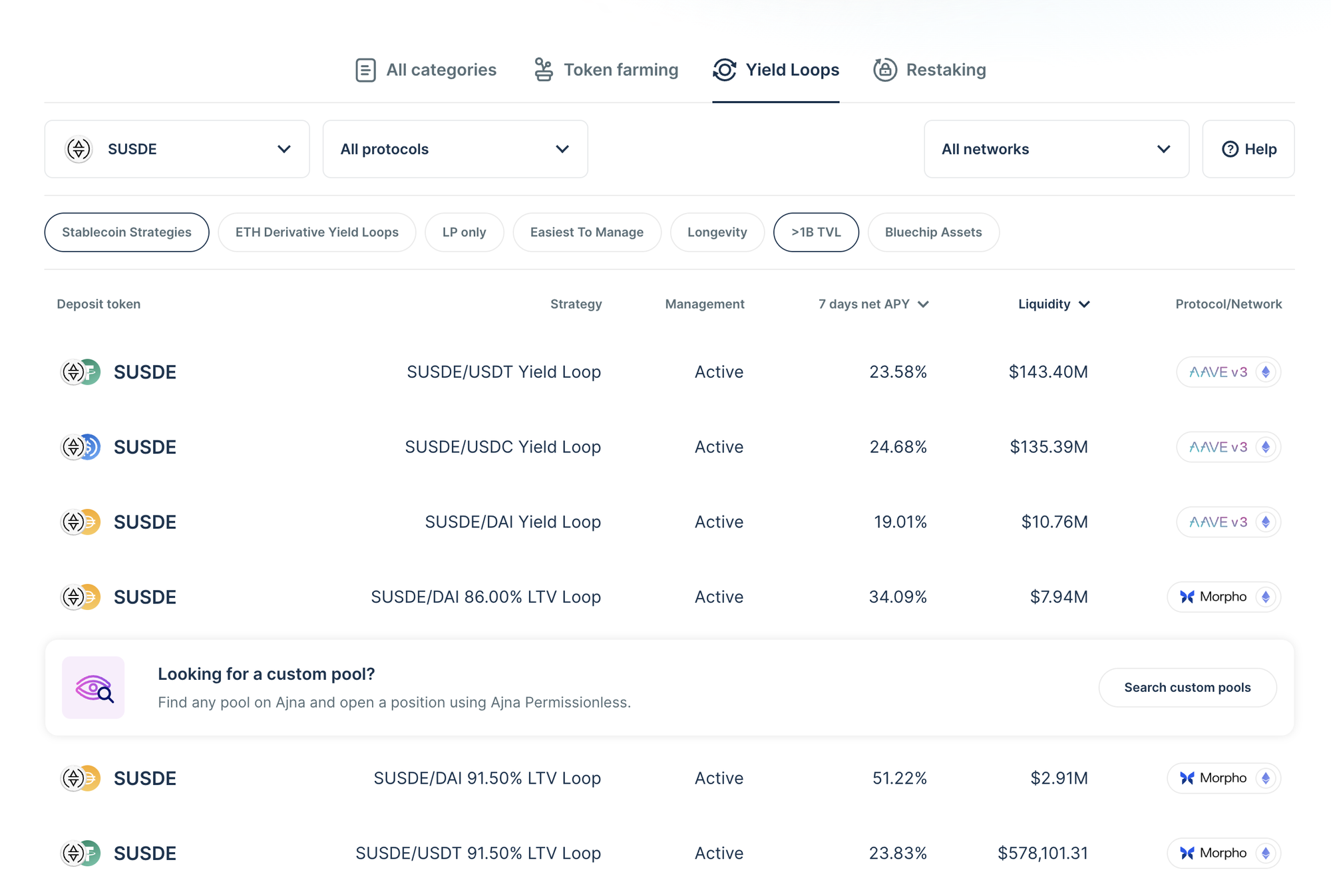
Task: Click the Help question mark icon
Action: (x=1230, y=149)
